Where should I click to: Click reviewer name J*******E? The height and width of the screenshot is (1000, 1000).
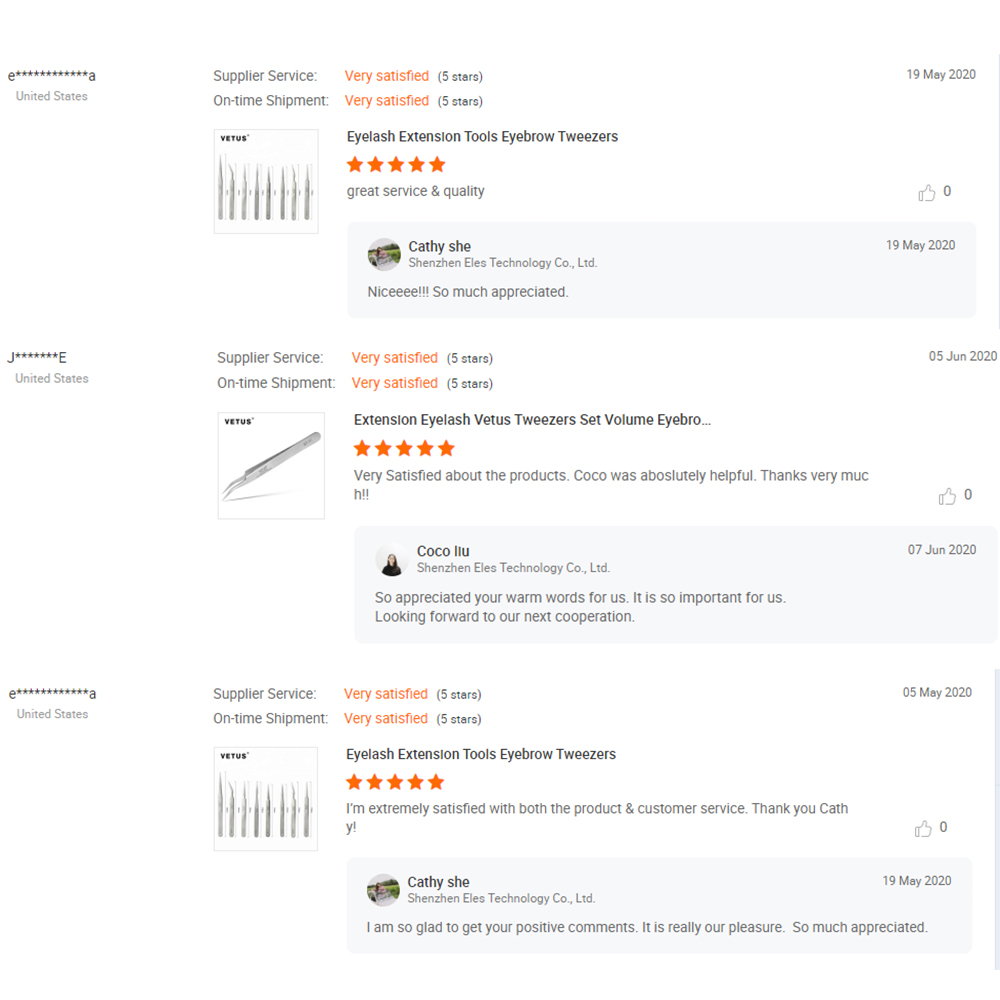point(37,358)
